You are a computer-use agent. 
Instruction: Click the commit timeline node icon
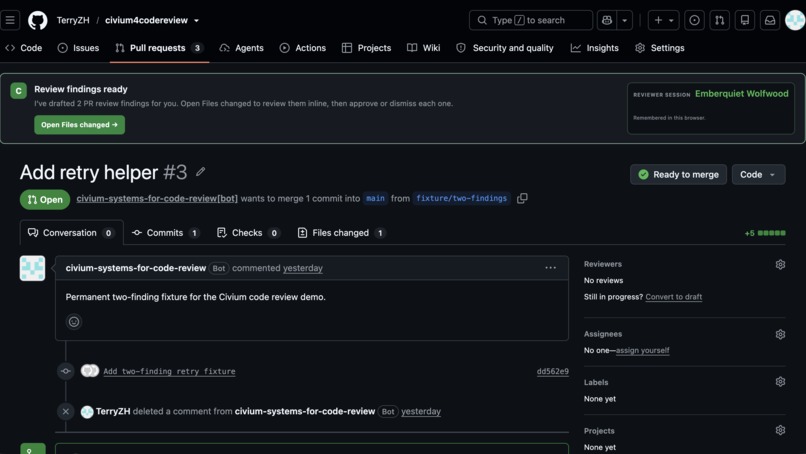point(66,371)
